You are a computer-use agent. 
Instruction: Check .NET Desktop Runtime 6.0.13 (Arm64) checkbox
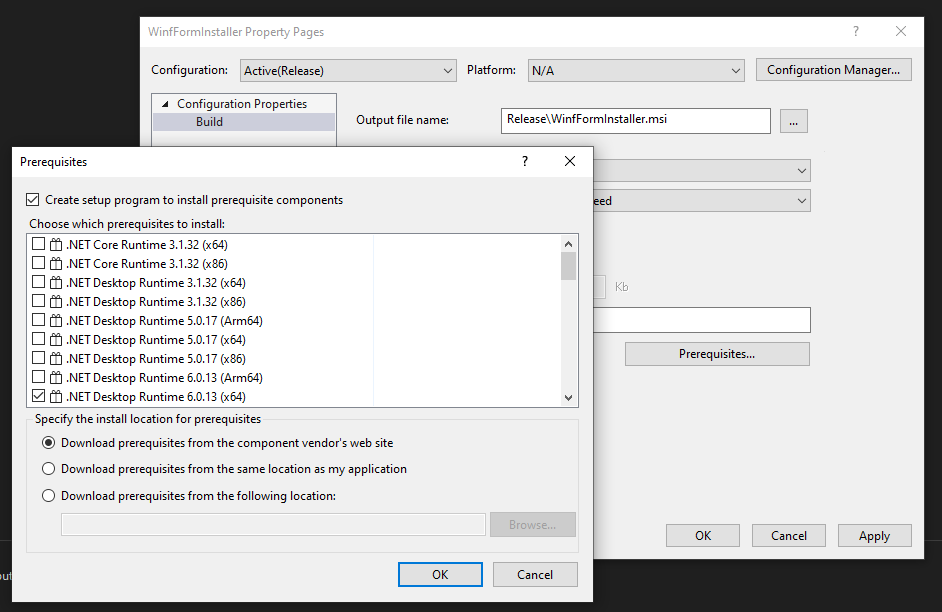pyautogui.click(x=38, y=377)
